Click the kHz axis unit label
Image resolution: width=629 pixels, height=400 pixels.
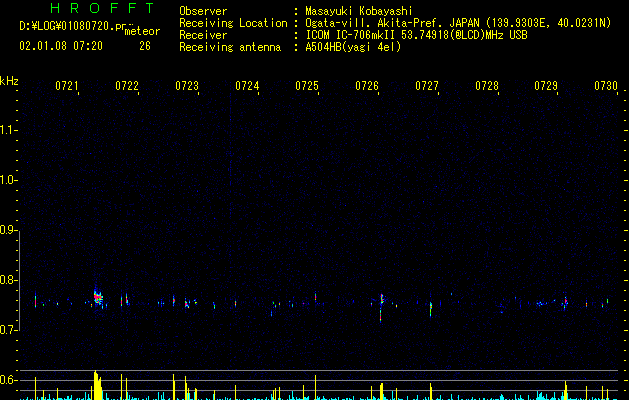click(9, 81)
